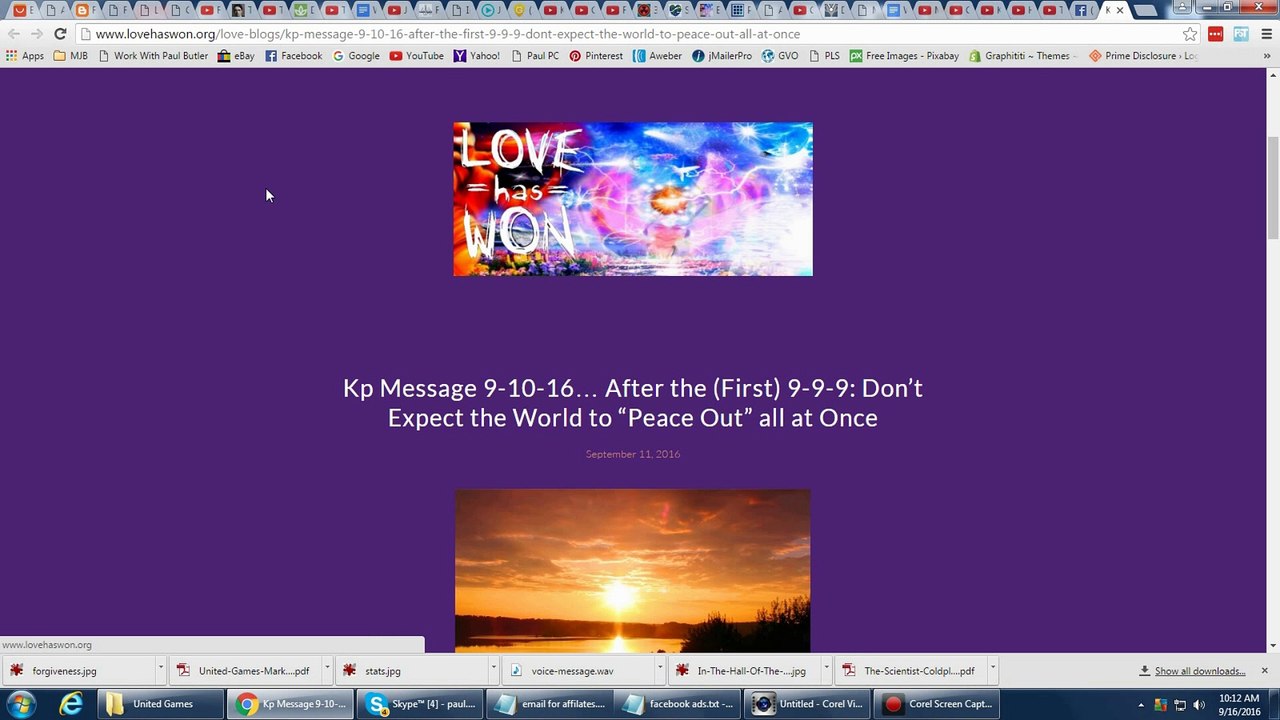
Task: Open the Aweber bookmark
Action: pos(657,56)
